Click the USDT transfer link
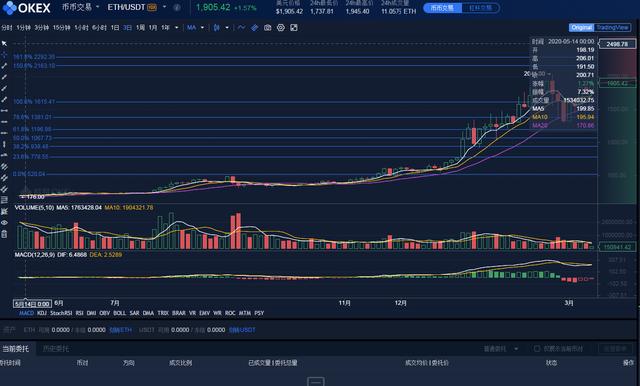 pyautogui.click(x=242, y=330)
